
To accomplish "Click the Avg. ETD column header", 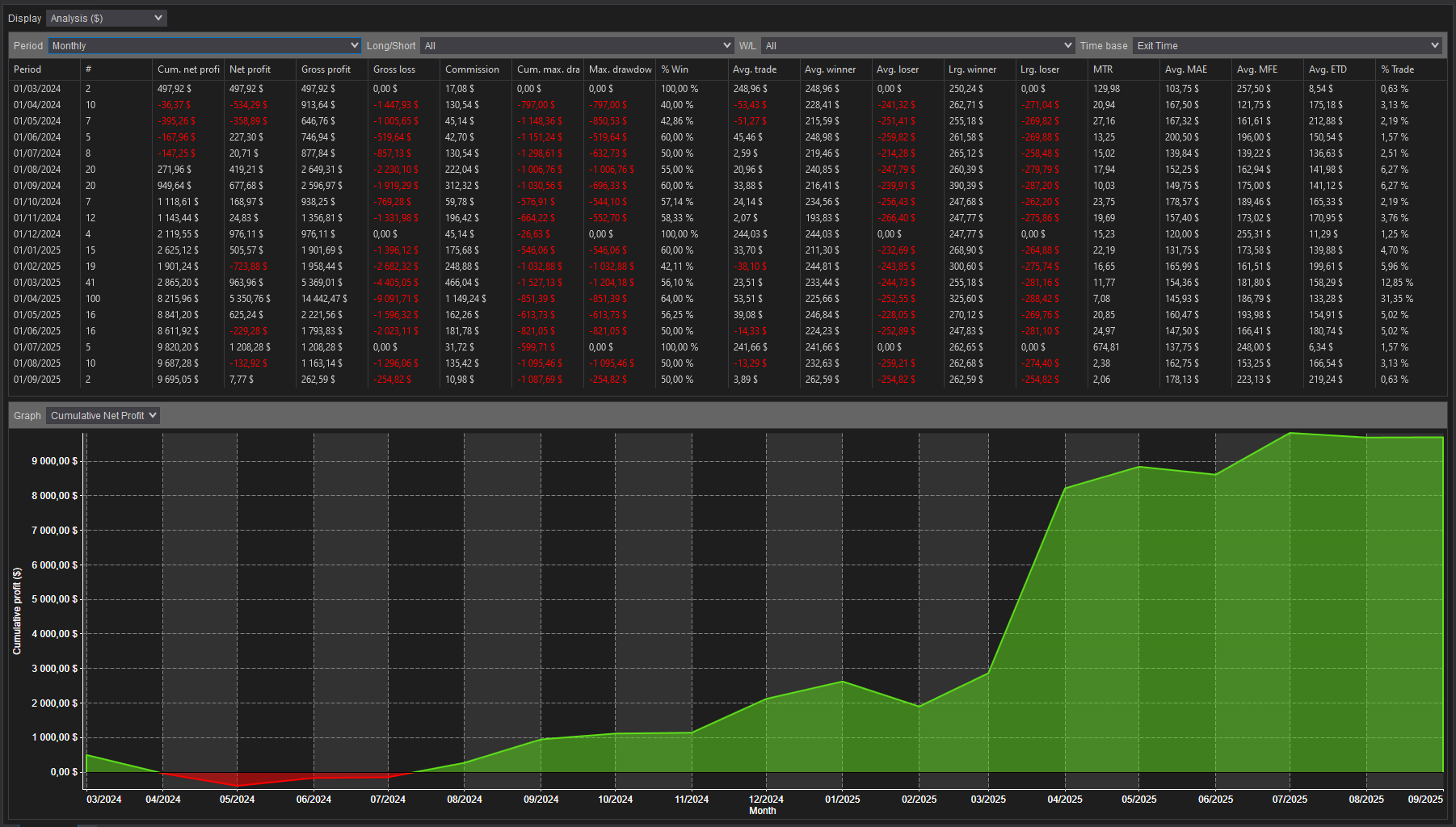I will 1338,69.
